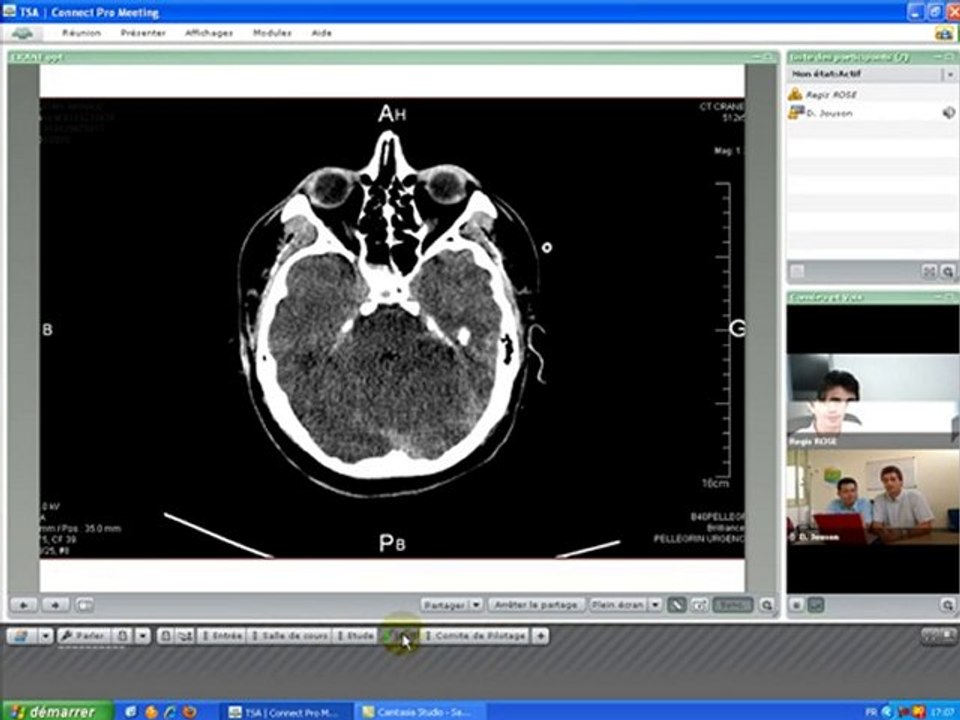Viewport: 960px width, 720px height.
Task: Expand dropdown arrow after Parler lock
Action: [142, 636]
